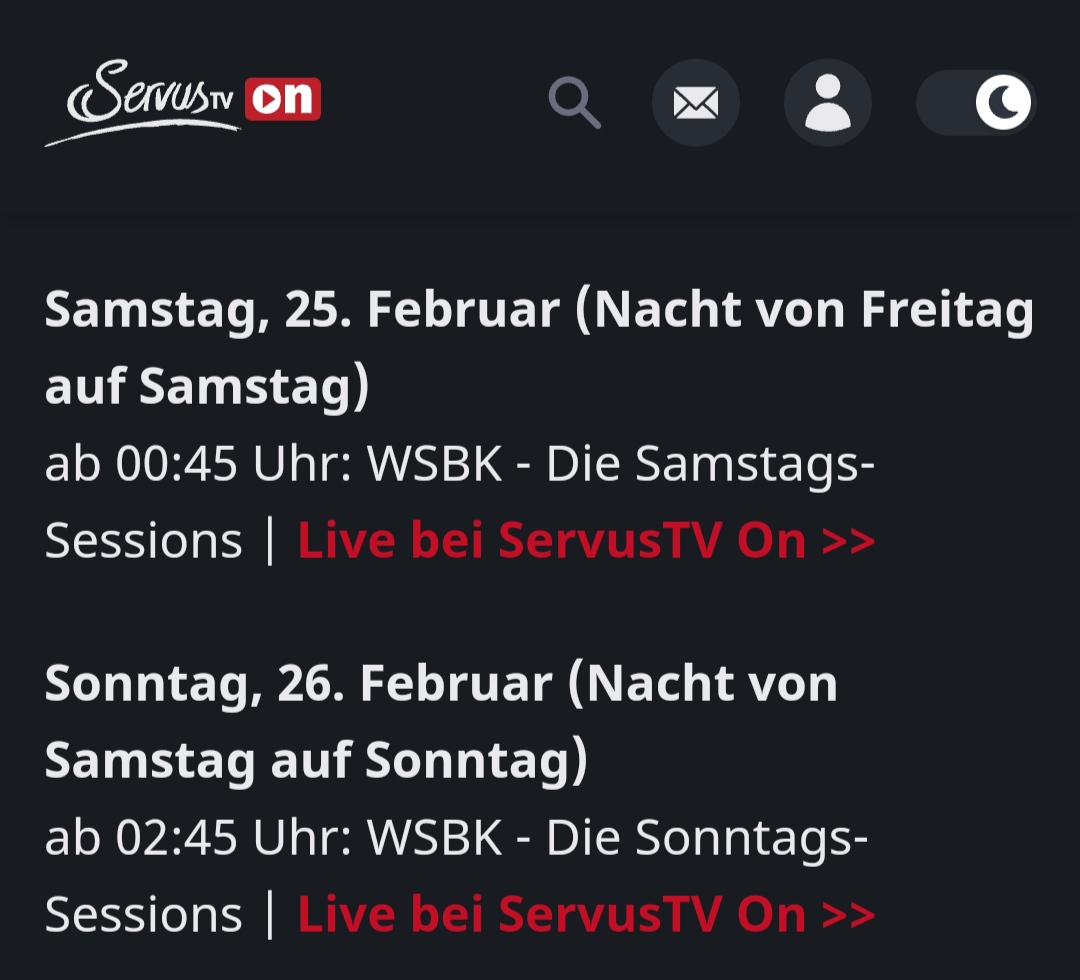Viewport: 1080px width, 980px height.
Task: Click the Samstag auf Sonntag) text
Action: click(316, 761)
